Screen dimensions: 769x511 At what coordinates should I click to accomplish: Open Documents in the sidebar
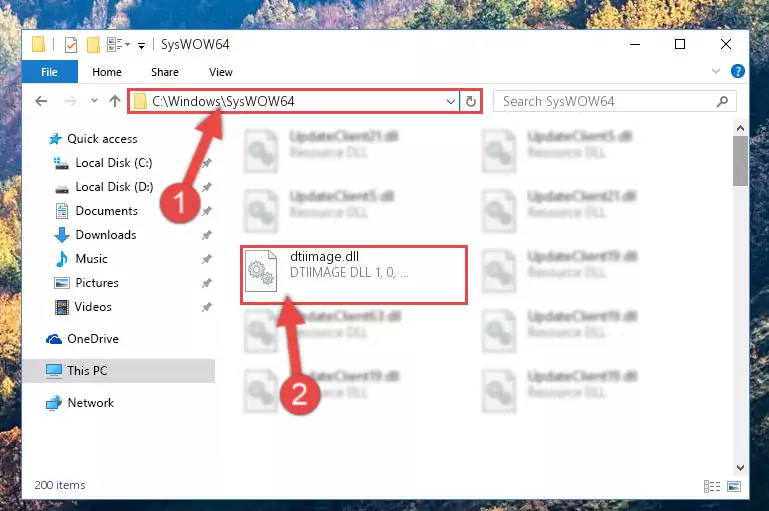(96, 211)
